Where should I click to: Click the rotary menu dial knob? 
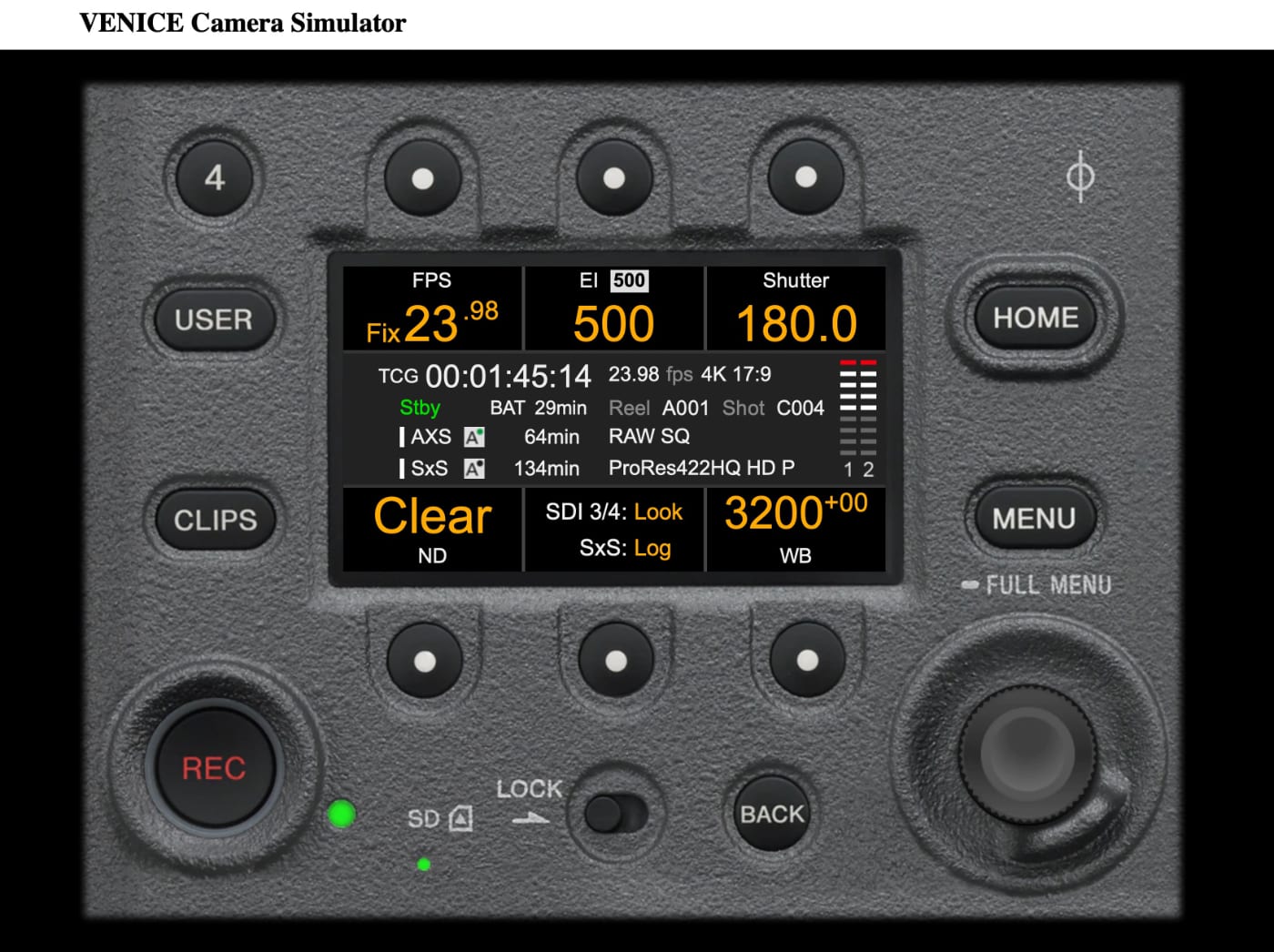click(x=1027, y=755)
